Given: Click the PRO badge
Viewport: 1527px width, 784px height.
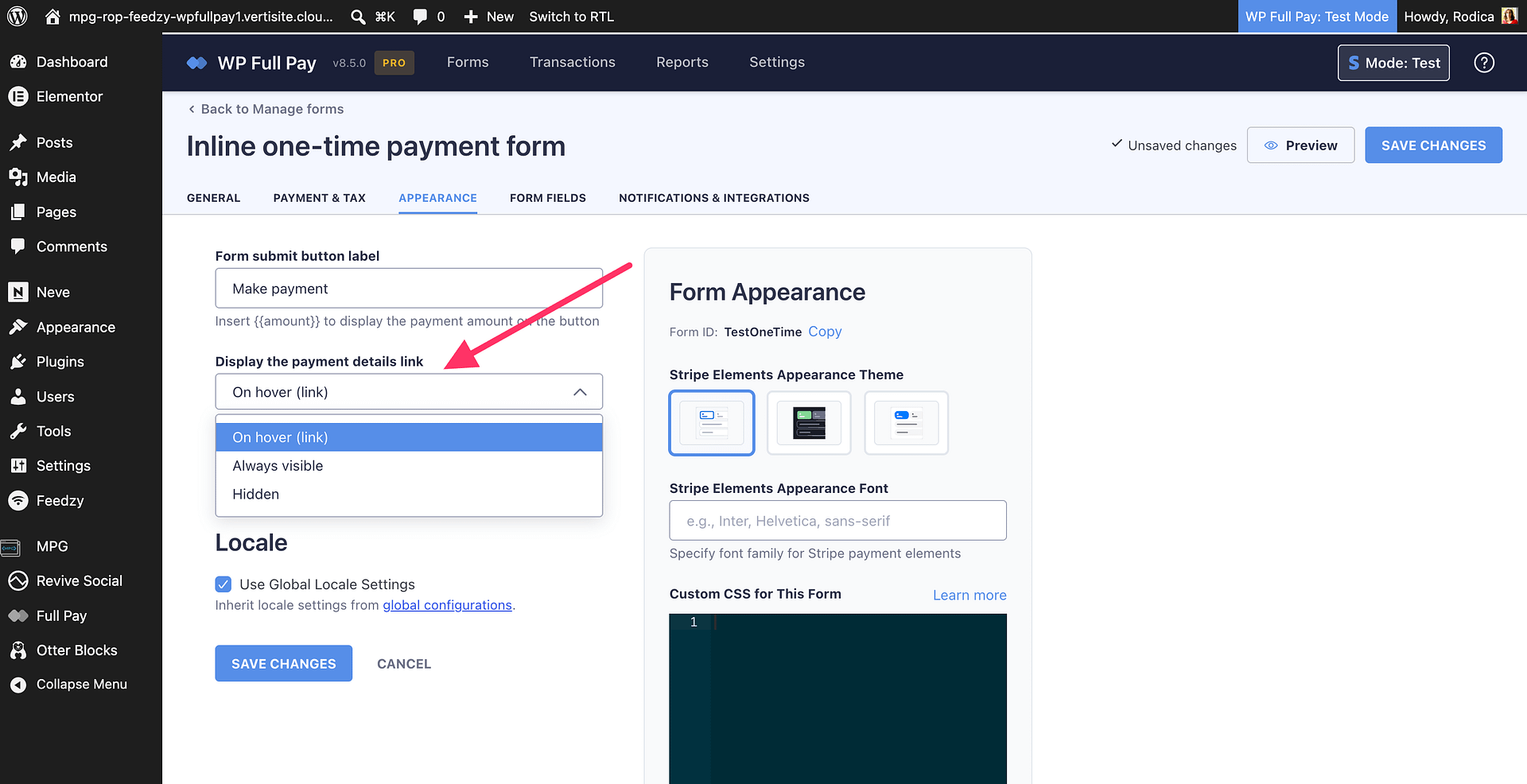Looking at the screenshot, I should pyautogui.click(x=394, y=63).
